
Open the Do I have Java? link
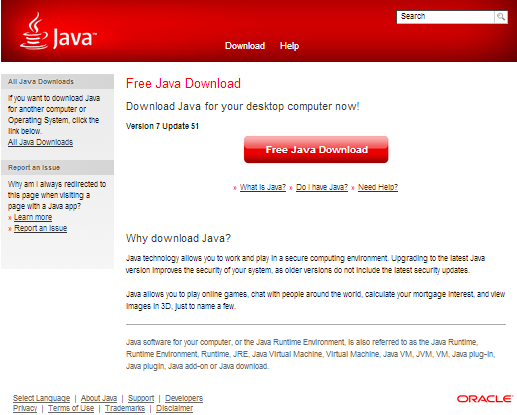(x=322, y=187)
